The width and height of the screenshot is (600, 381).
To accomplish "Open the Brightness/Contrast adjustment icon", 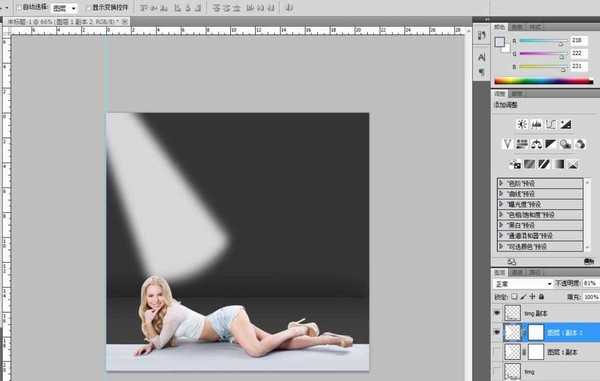I will click(522, 124).
